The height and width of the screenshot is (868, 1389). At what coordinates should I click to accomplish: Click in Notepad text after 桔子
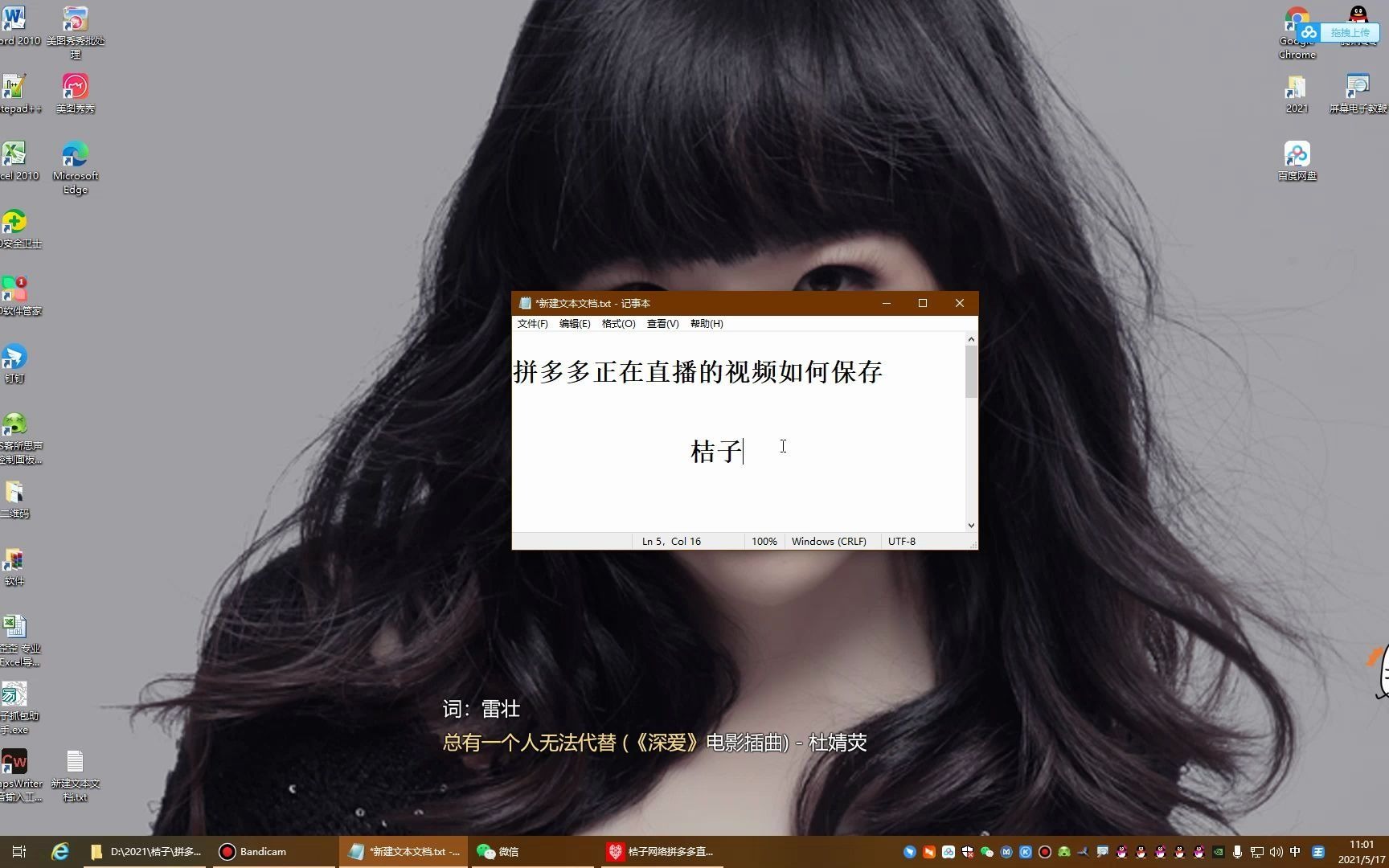(x=745, y=451)
